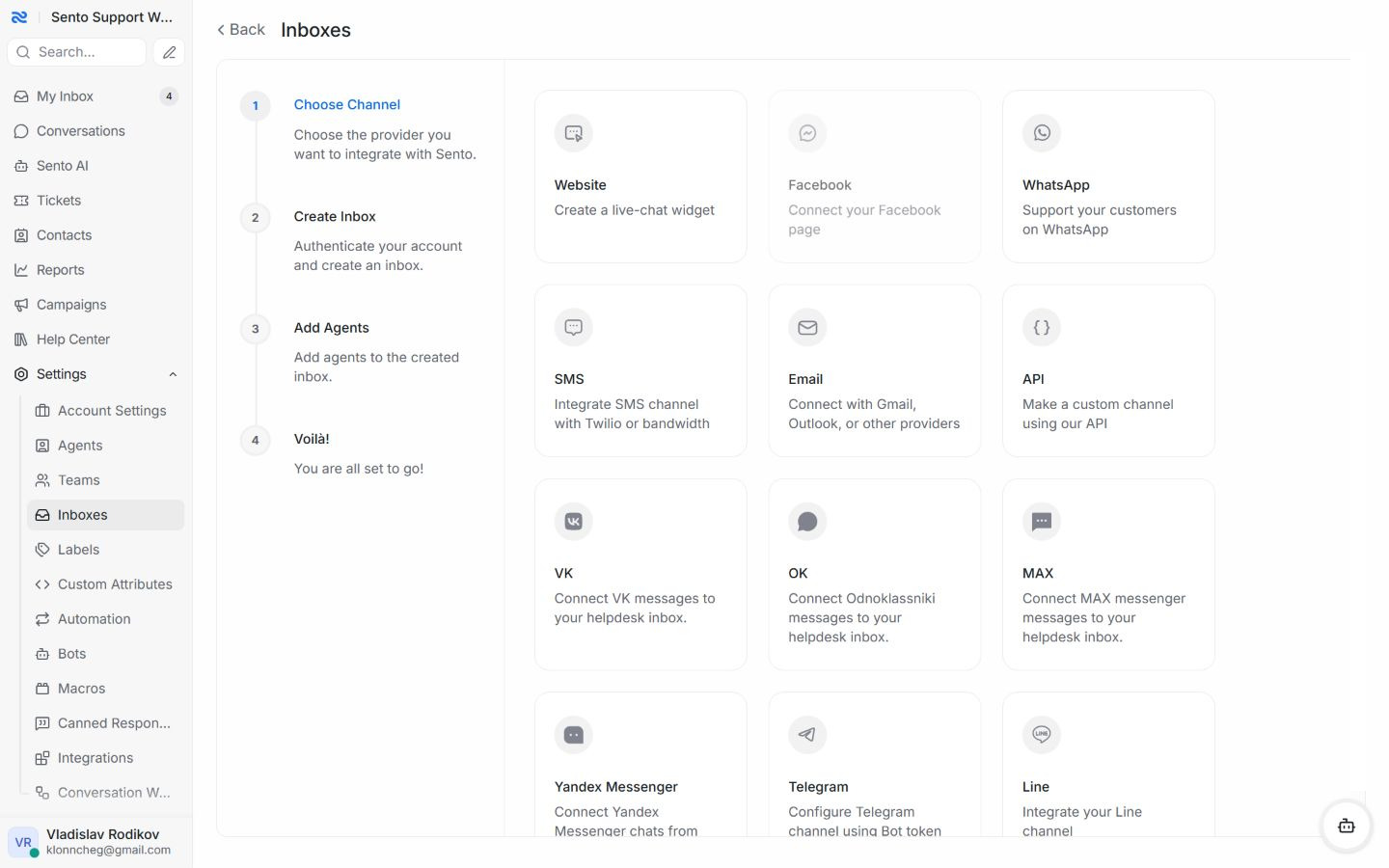
Task: Open Reports page
Action: [x=96, y=270]
